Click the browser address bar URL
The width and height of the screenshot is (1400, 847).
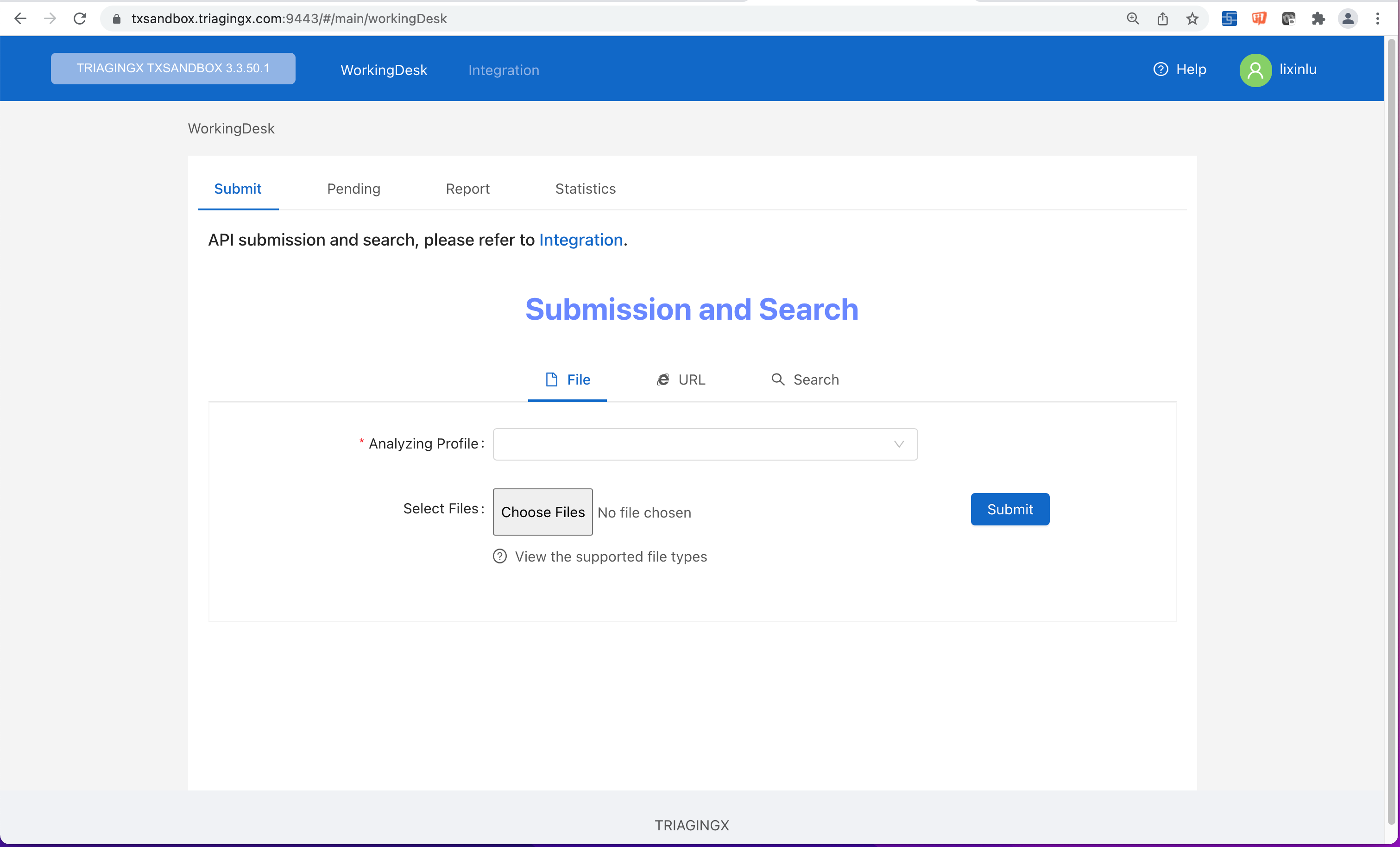pyautogui.click(x=289, y=19)
